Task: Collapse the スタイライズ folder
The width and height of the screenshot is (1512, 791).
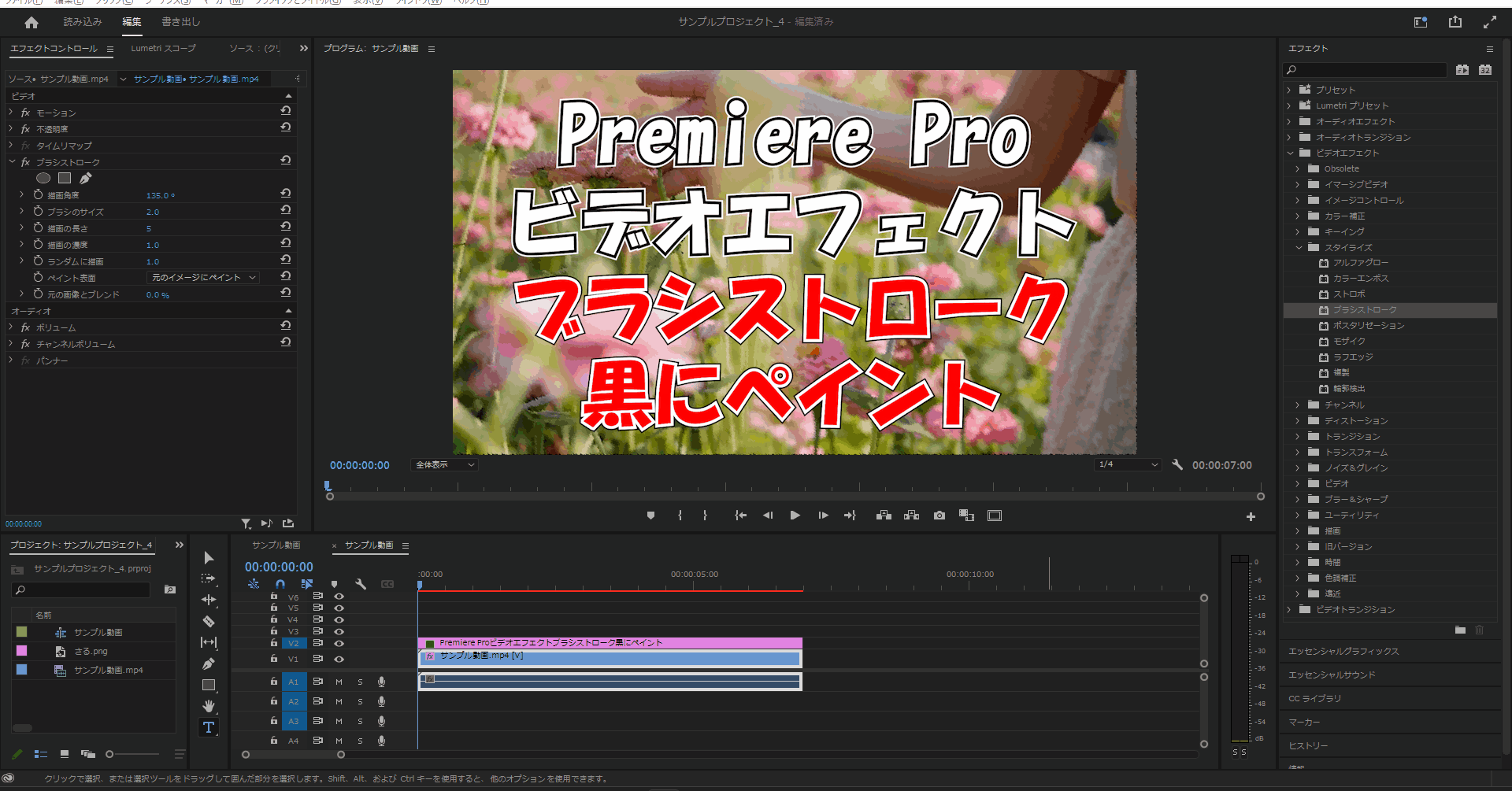Action: coord(1299,247)
